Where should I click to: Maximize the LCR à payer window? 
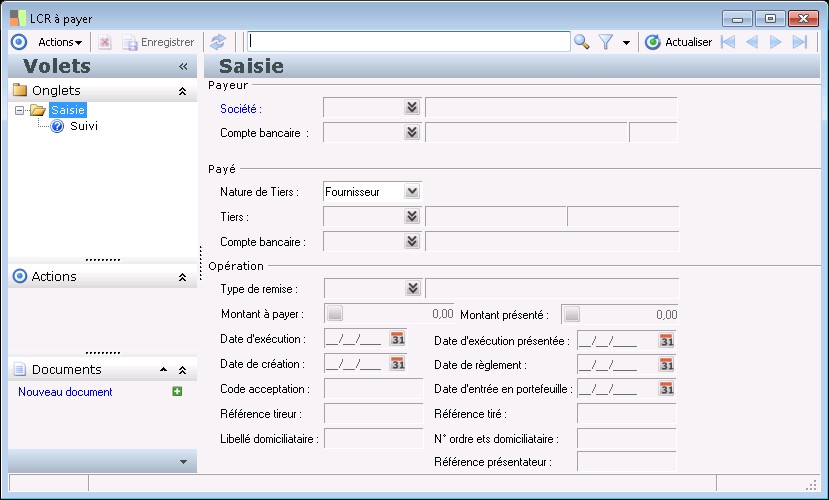pyautogui.click(x=770, y=18)
